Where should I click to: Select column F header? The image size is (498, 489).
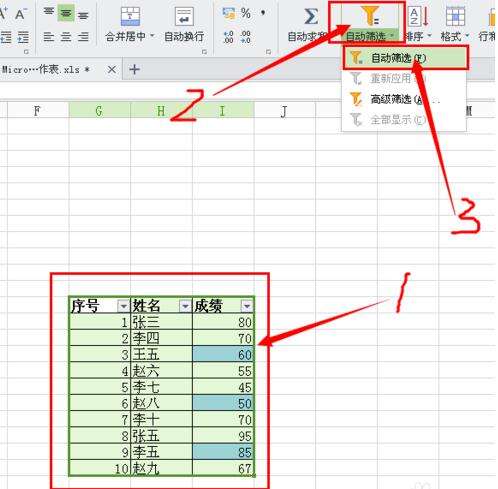pos(37,111)
